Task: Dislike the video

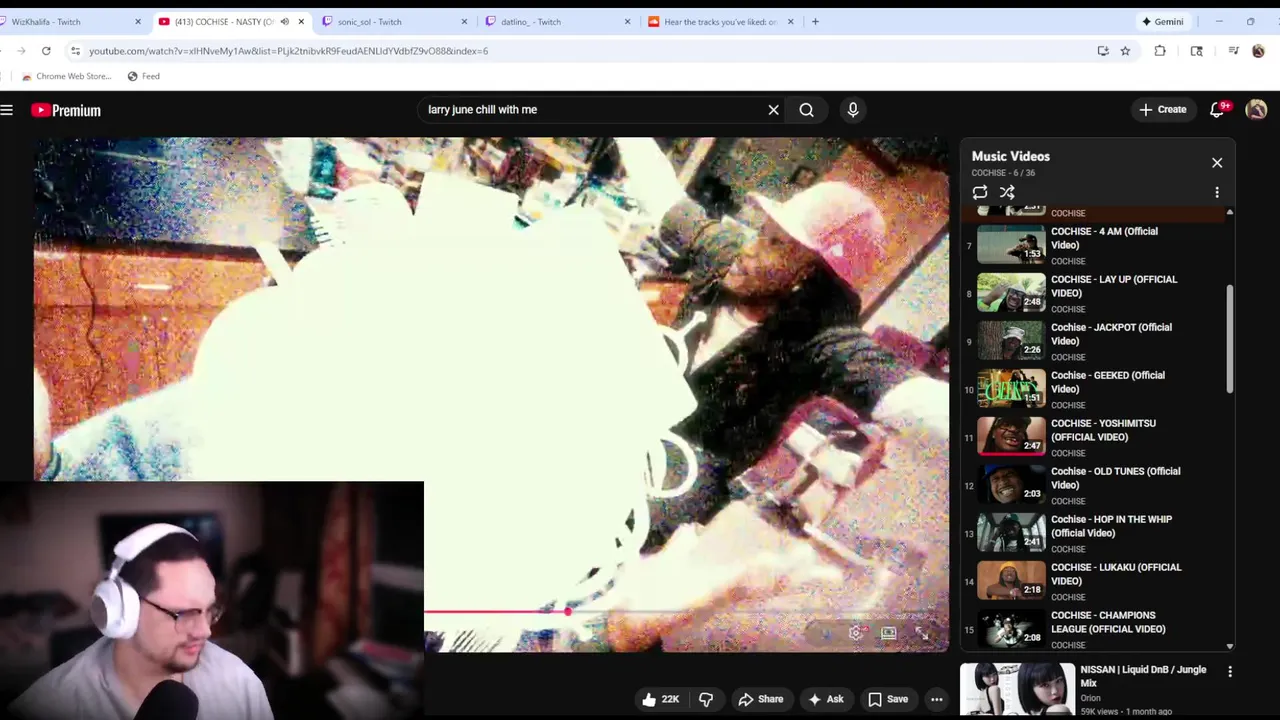Action: tap(706, 699)
